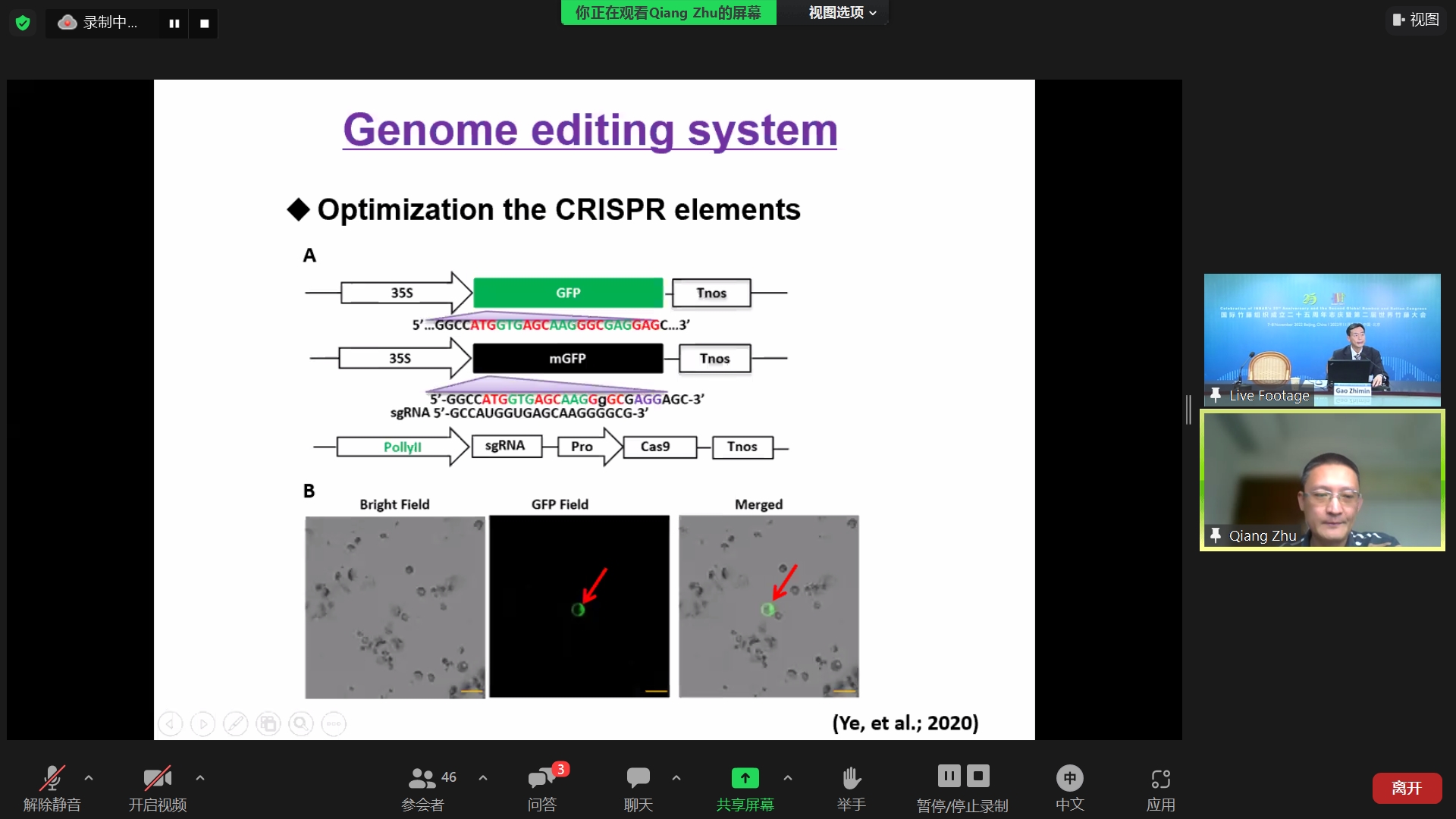Screen dimensions: 1456x819
Task: Expand participants options chevron
Action: click(x=483, y=777)
